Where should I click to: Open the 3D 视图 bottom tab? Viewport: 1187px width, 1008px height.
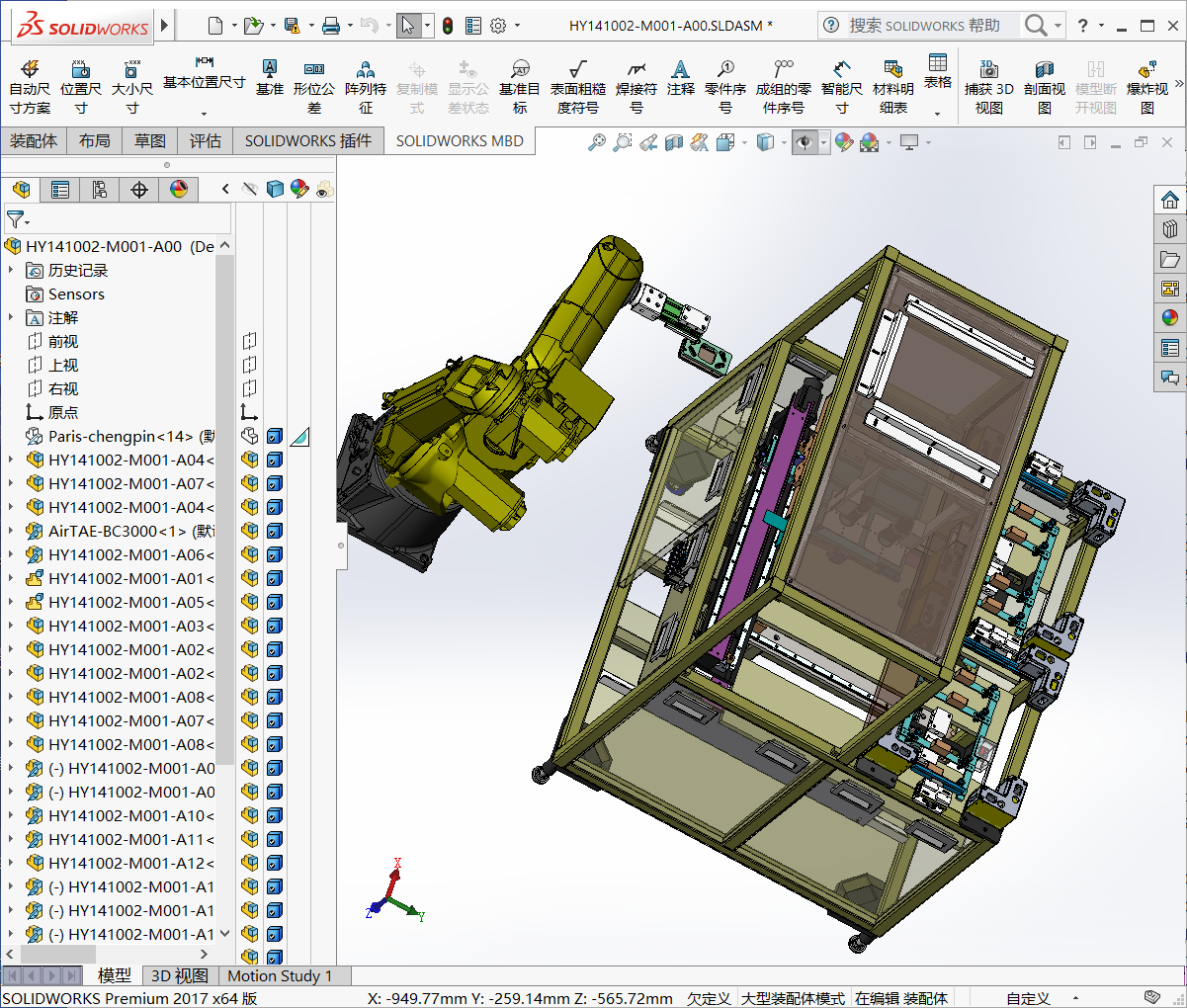pos(179,976)
